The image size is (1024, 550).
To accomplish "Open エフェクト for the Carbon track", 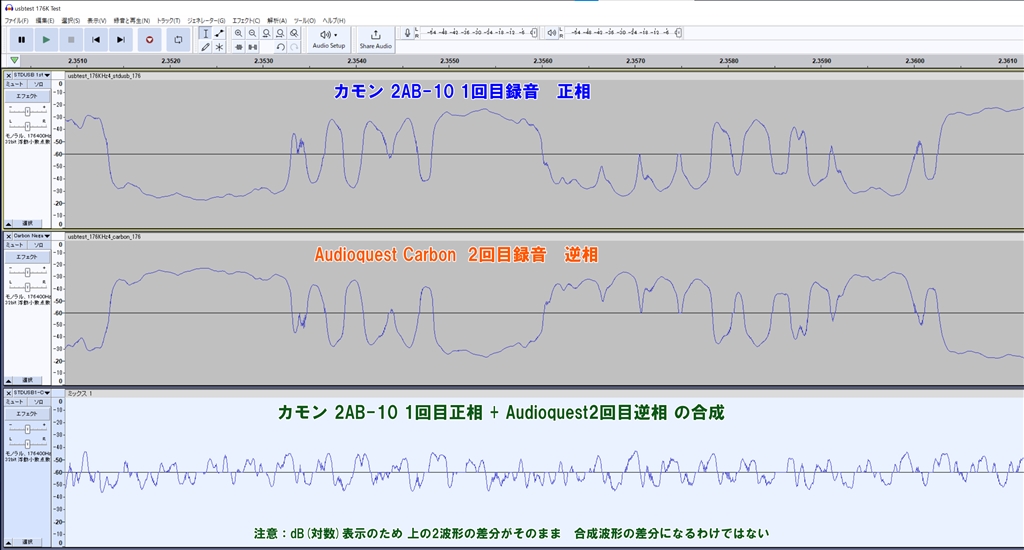I will tap(27, 257).
